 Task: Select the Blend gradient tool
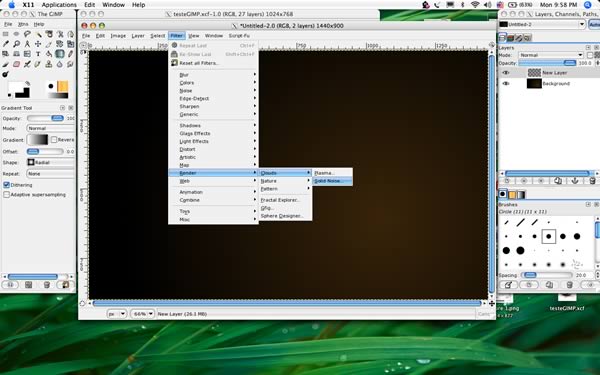tap(60, 54)
